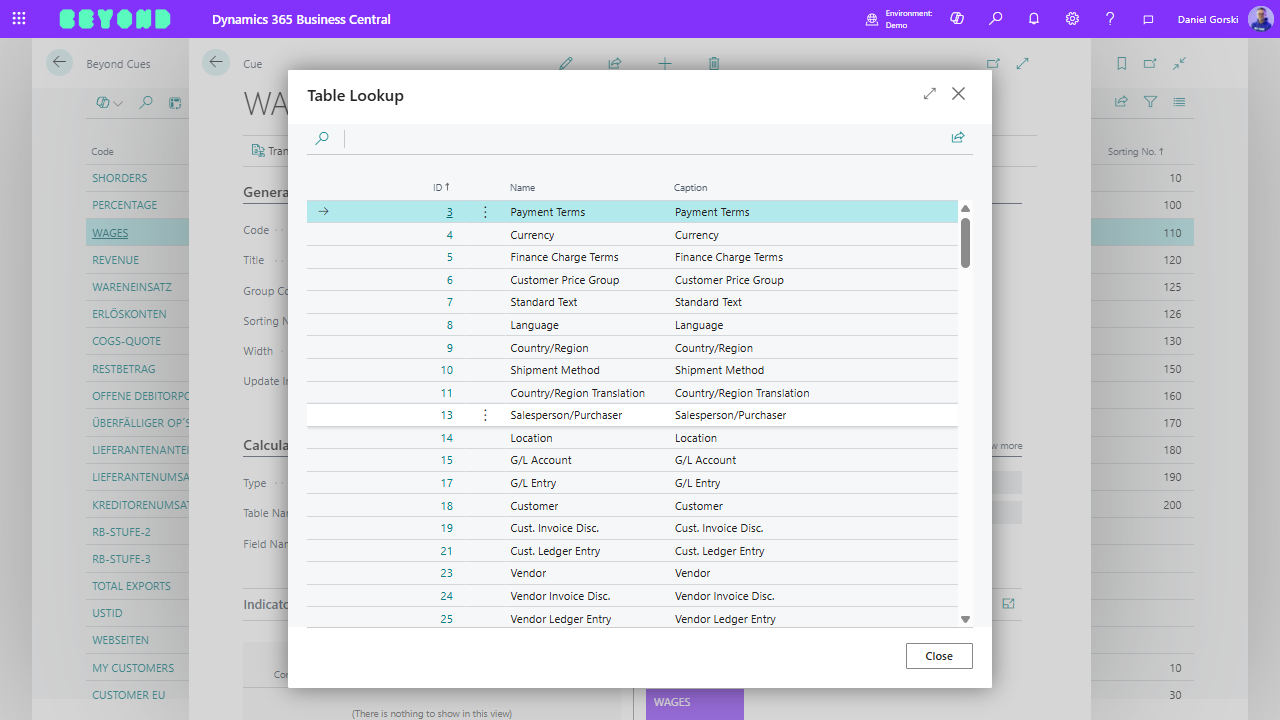Edit the Cue record with the pencil icon
Image resolution: width=1280 pixels, height=720 pixels.
565,63
